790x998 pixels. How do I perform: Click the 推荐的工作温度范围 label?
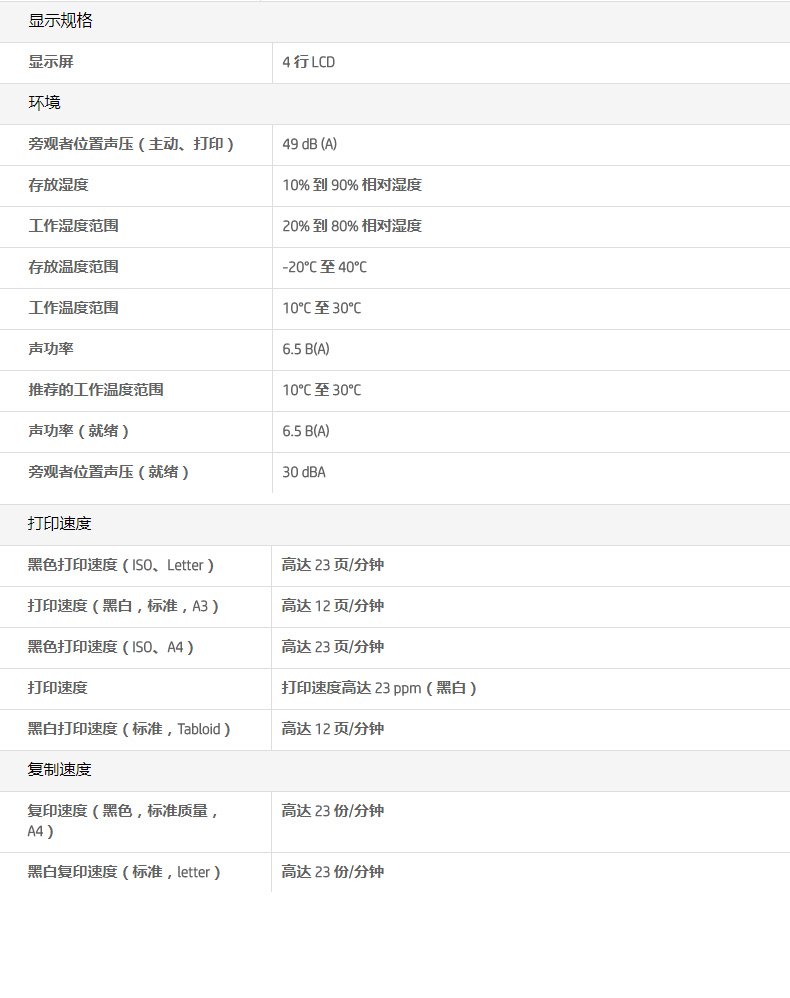point(95,390)
